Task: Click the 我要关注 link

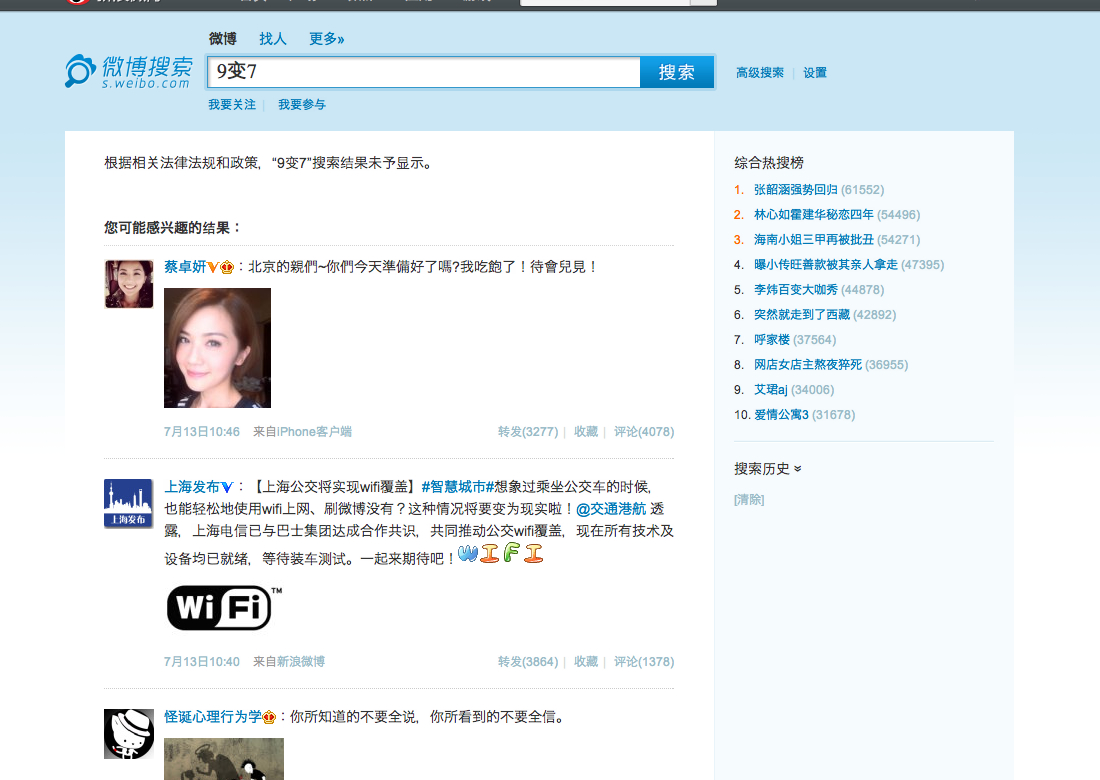Action: (x=232, y=105)
